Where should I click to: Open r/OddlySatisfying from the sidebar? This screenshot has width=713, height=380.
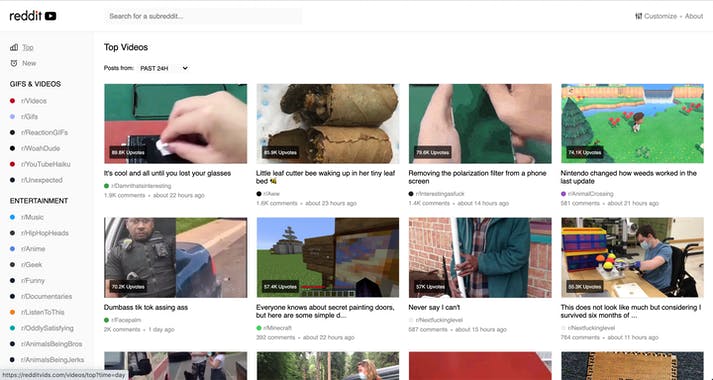pos(47,328)
